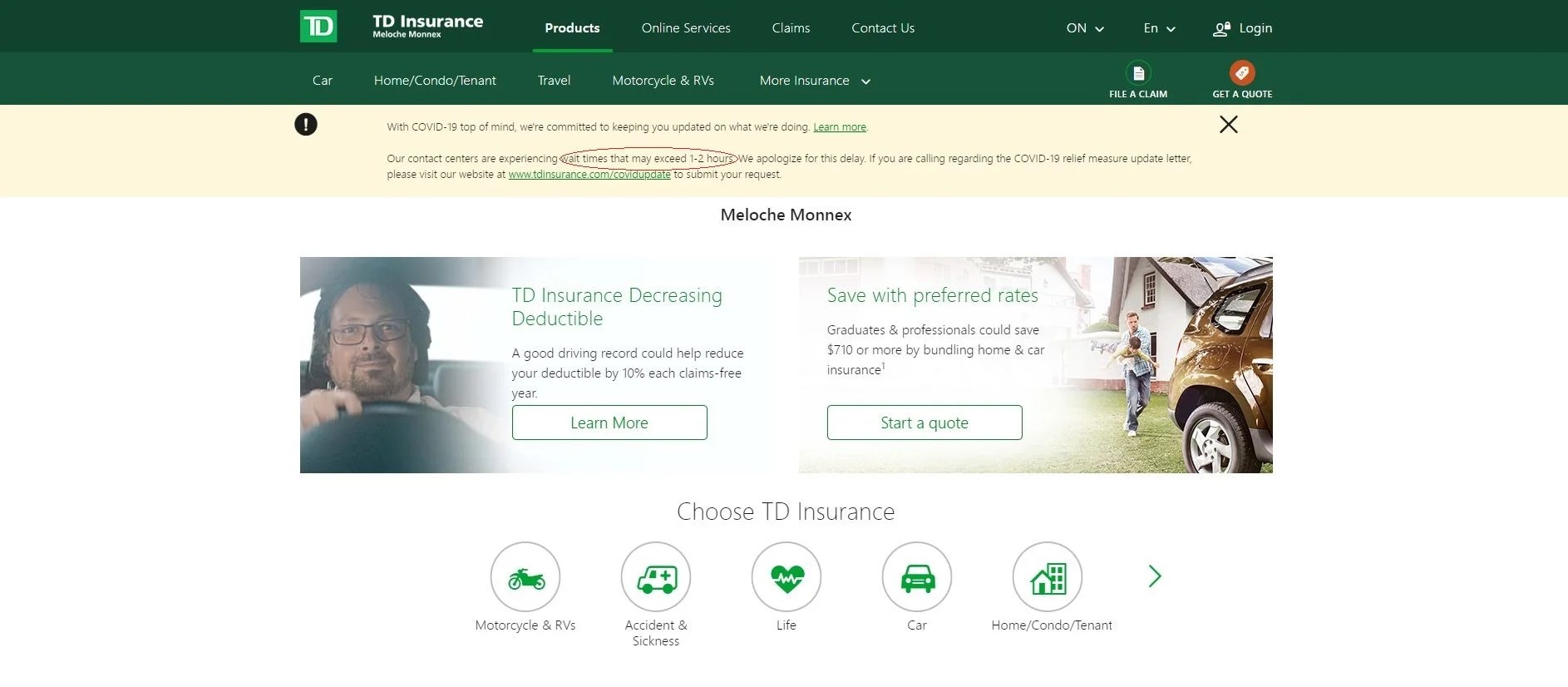The image size is (1568, 687).
Task: Go to Travel in the subnavigation
Action: (554, 81)
